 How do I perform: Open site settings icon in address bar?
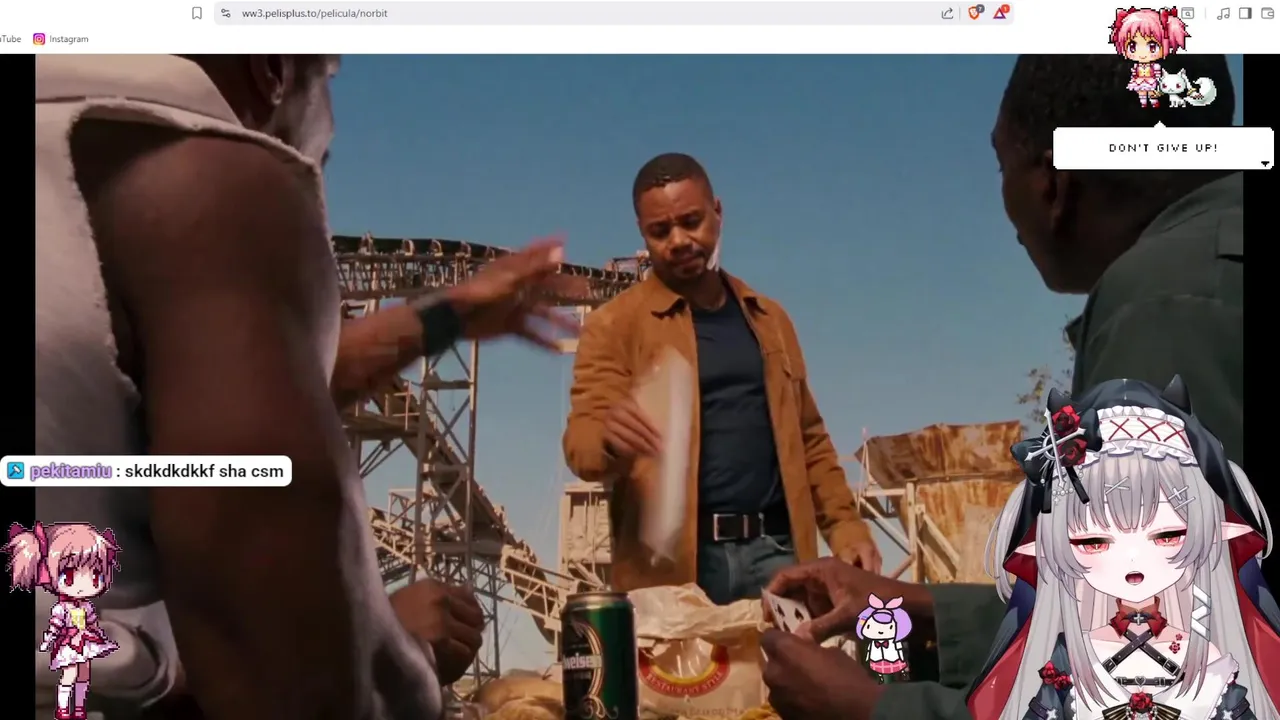tap(225, 13)
